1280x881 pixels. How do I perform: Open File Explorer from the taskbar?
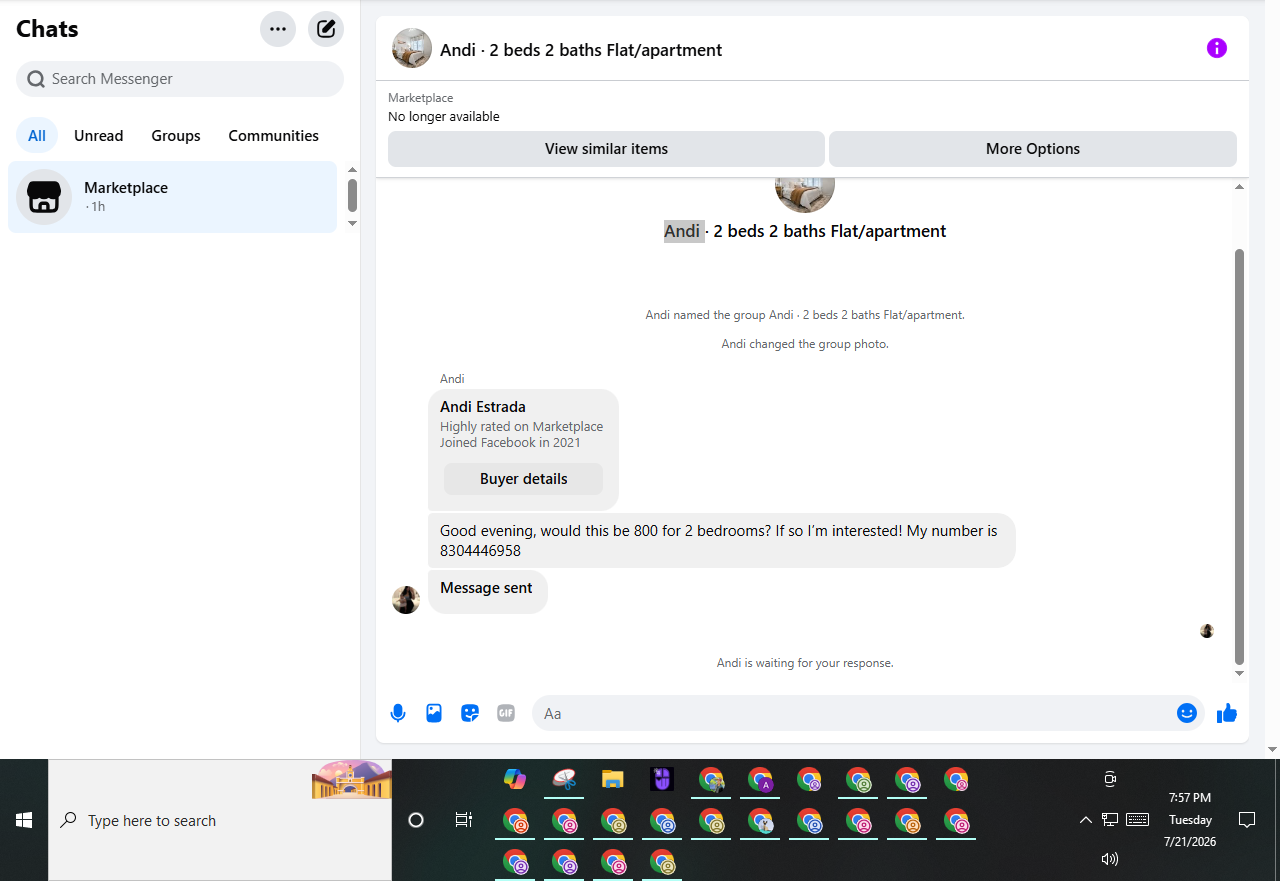pos(613,778)
